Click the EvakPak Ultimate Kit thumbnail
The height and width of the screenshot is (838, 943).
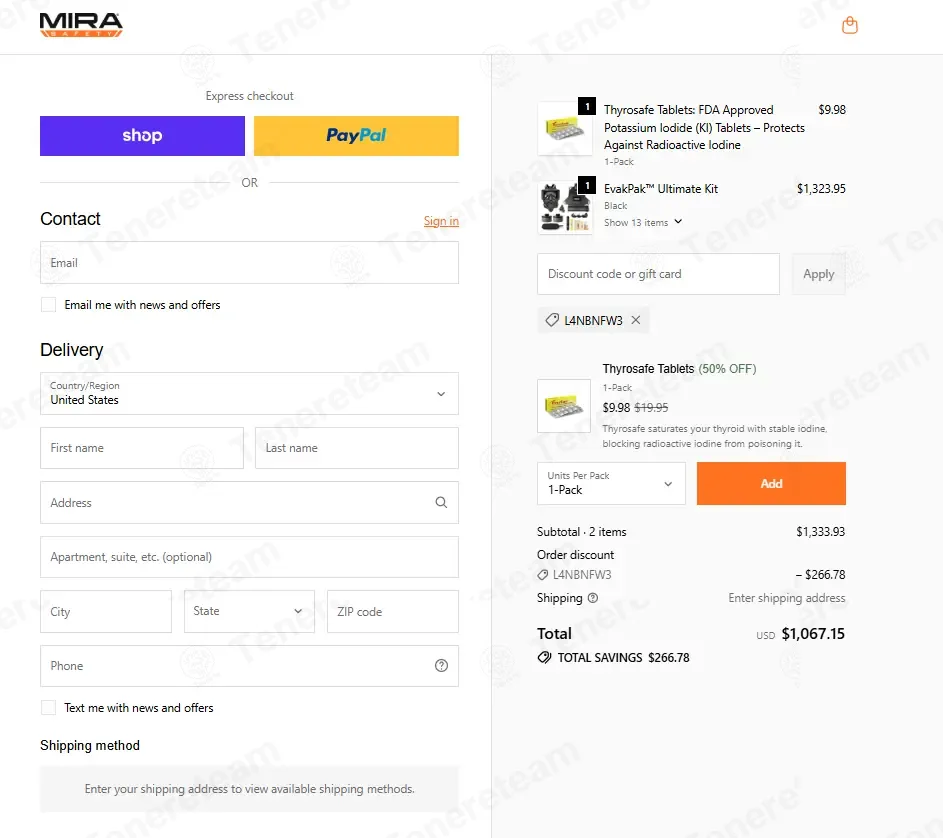[564, 208]
